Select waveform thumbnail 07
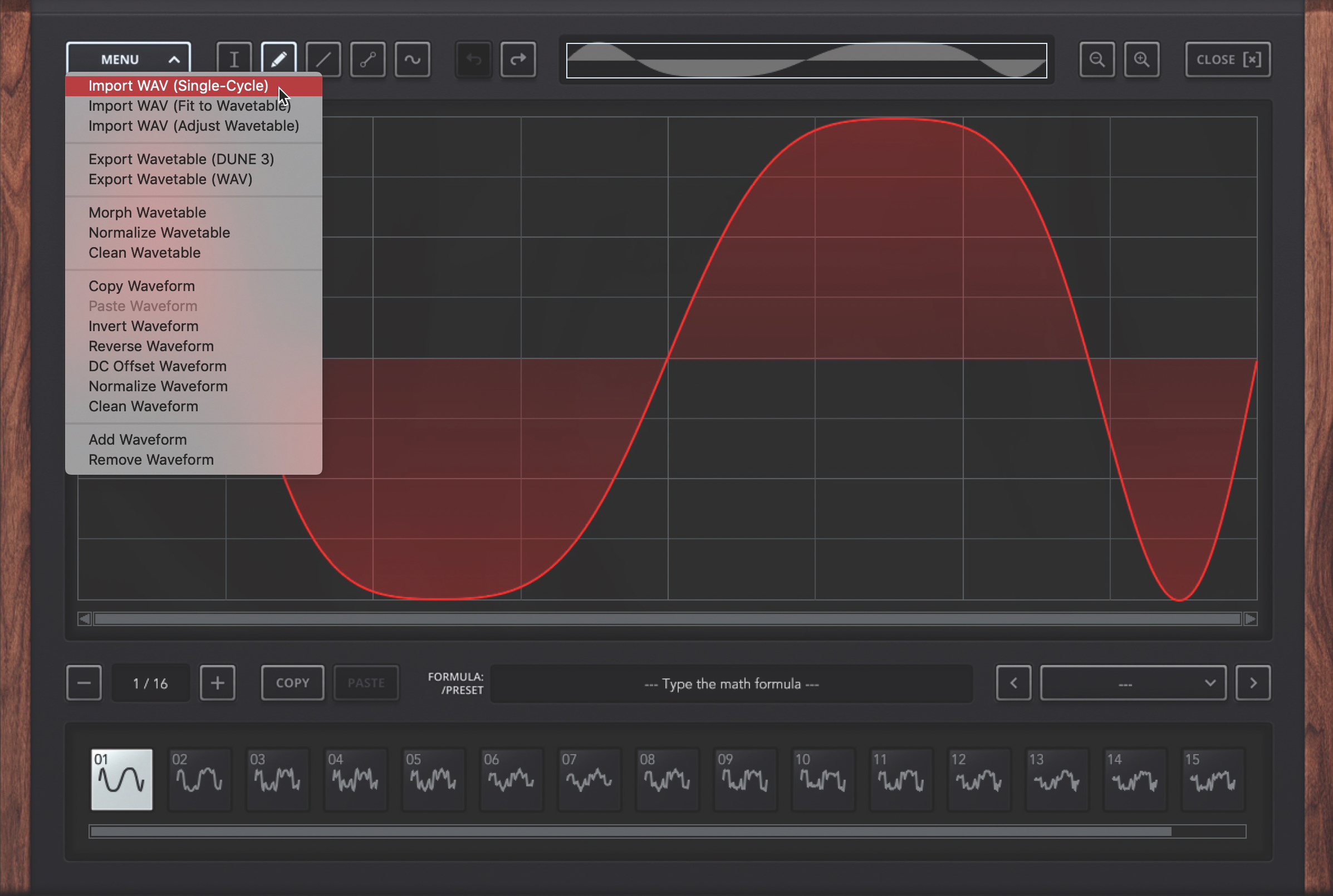1333x896 pixels. point(589,780)
